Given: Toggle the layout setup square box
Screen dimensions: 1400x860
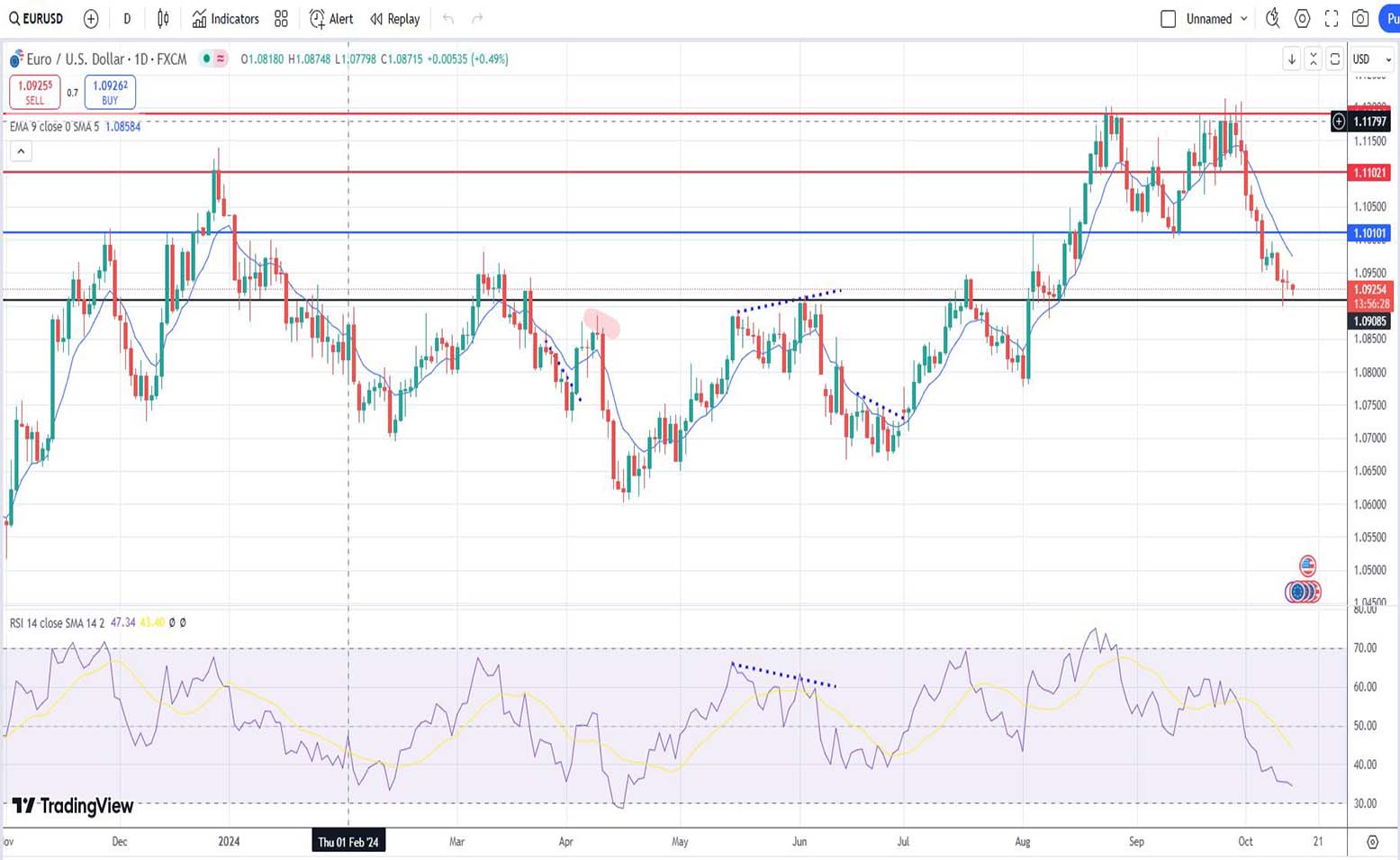Looking at the screenshot, I should (x=1168, y=19).
